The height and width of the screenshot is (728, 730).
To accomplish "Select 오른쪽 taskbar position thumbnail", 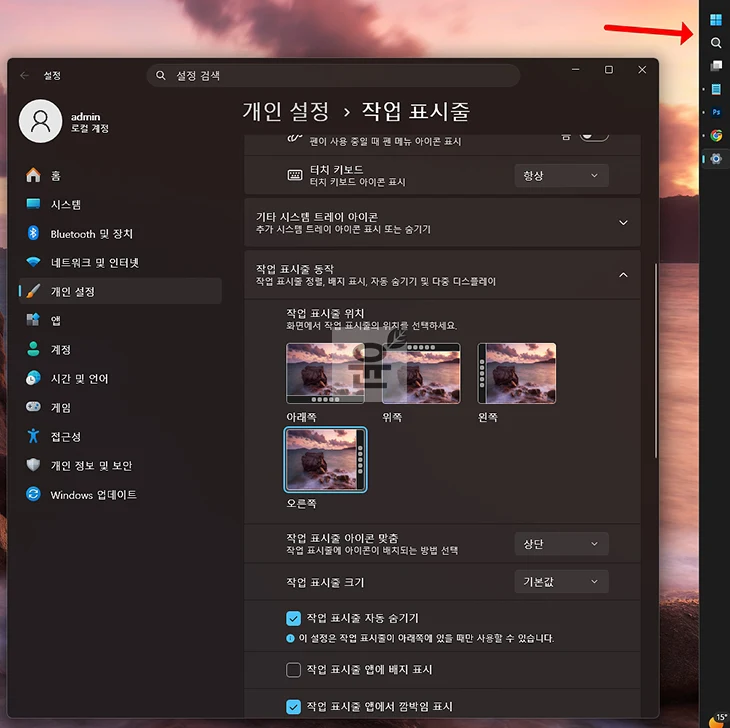I will (325, 459).
